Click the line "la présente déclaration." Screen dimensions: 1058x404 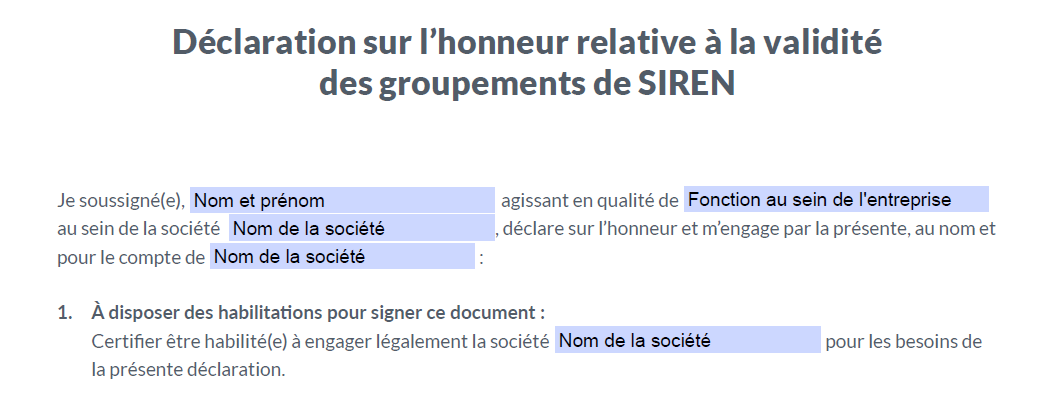coord(188,370)
